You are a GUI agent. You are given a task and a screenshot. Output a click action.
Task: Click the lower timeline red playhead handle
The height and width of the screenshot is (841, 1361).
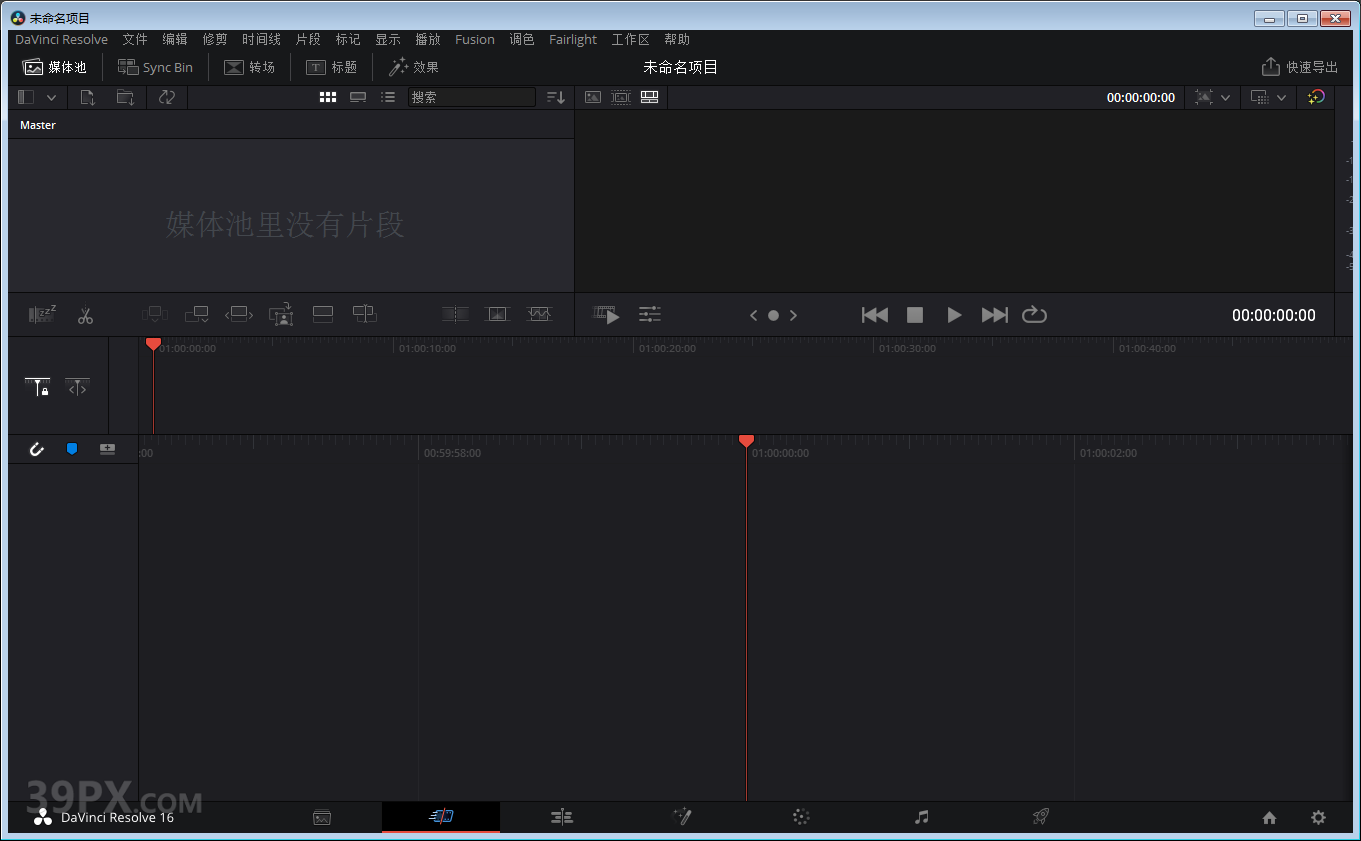(x=746, y=441)
